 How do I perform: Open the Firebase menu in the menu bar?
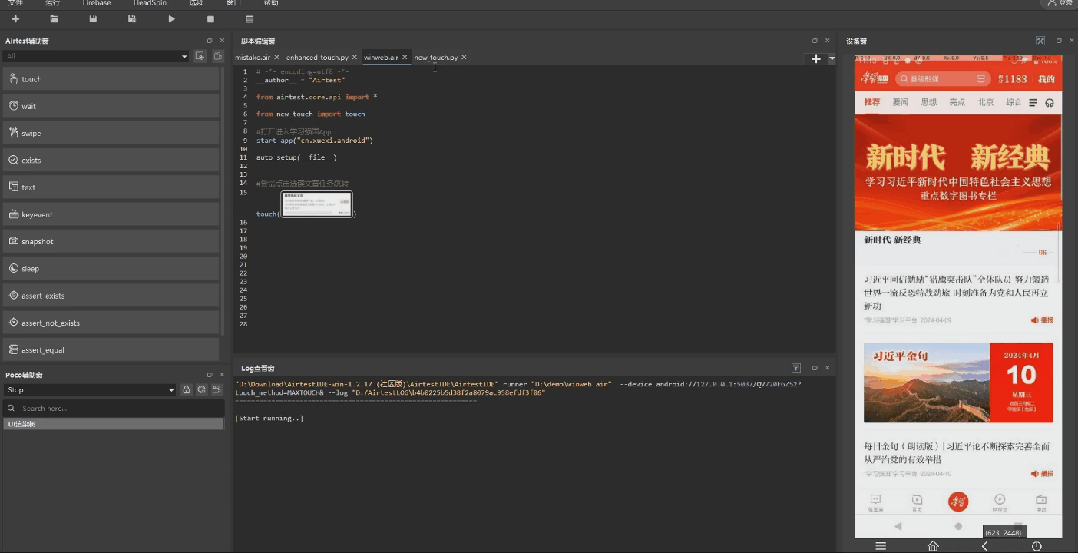[x=97, y=3]
